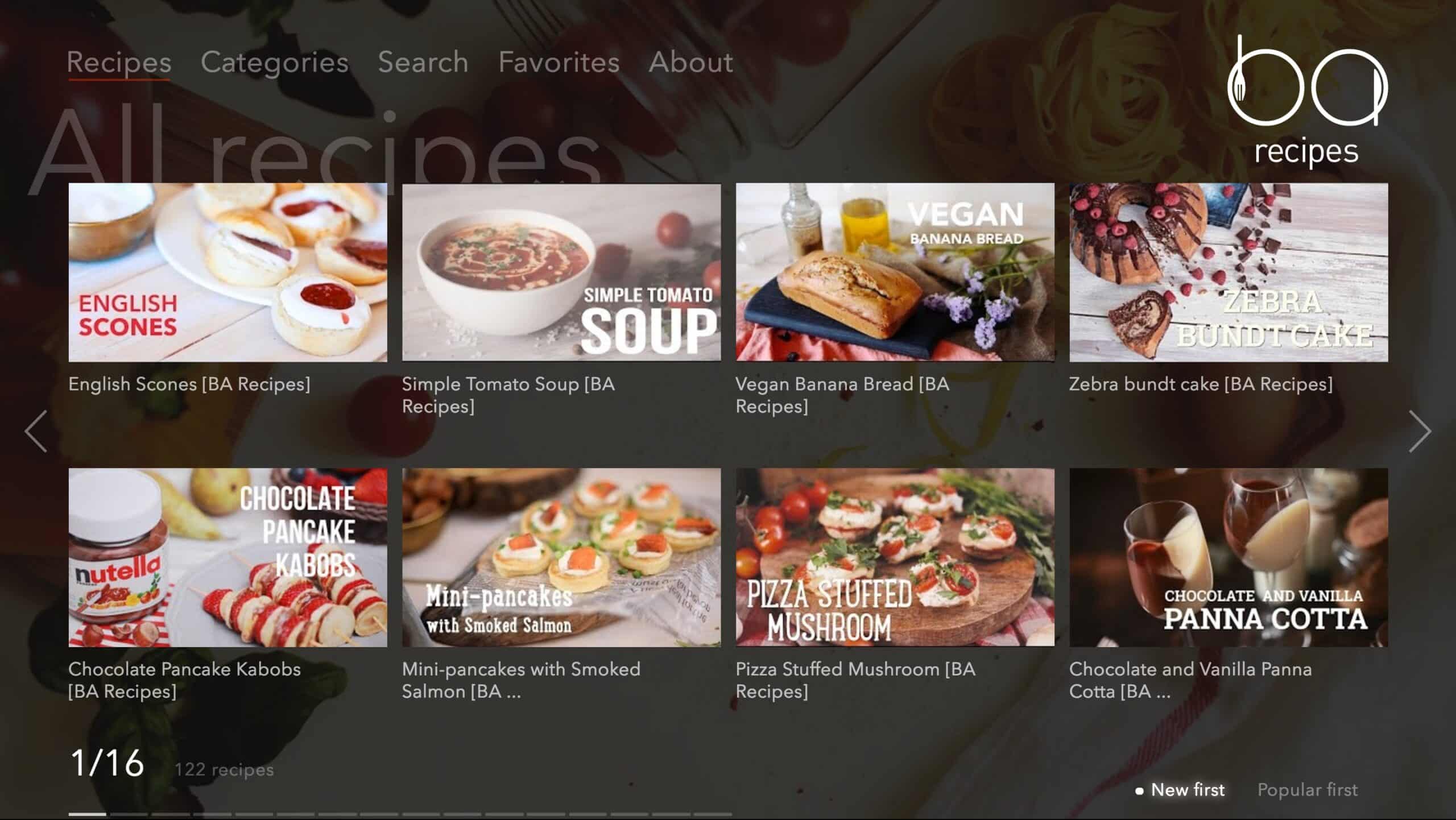Open the English Scones recipe thumbnail

coord(227,272)
